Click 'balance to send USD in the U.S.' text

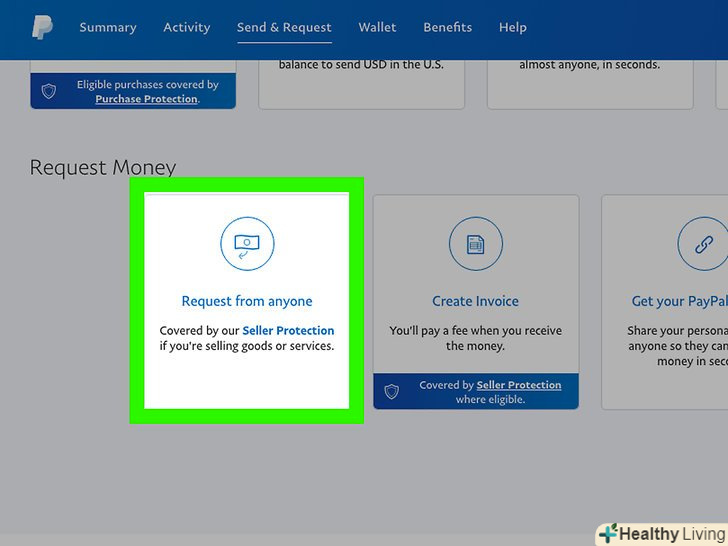tap(361, 65)
